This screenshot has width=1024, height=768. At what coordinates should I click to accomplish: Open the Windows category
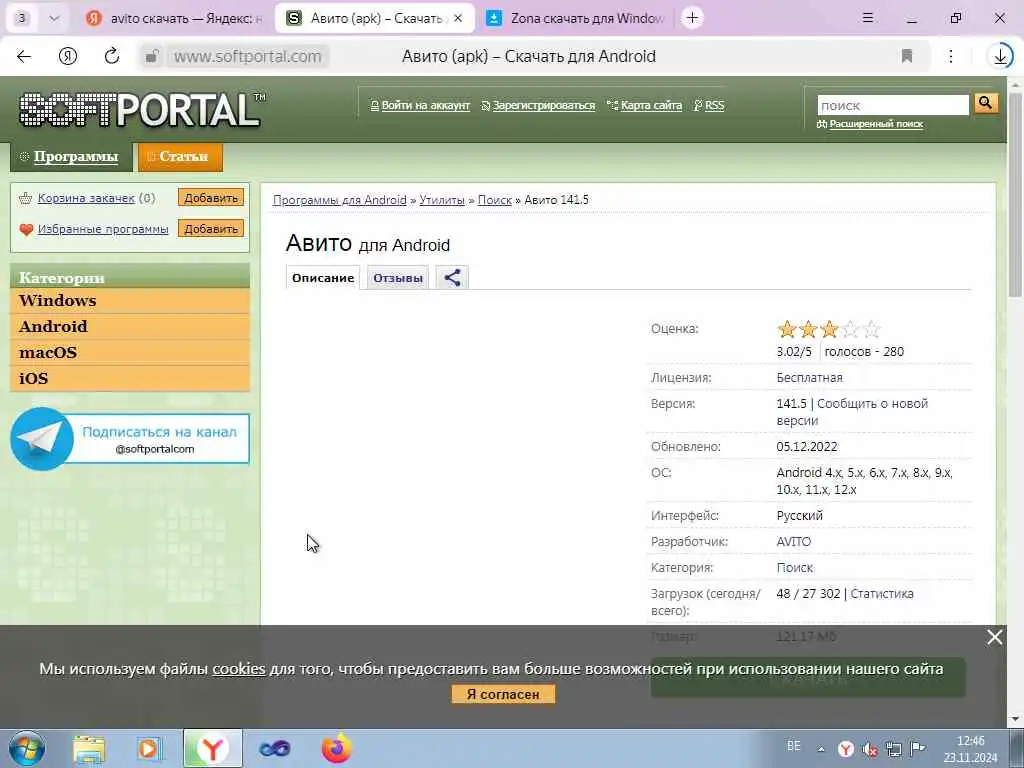pos(130,300)
